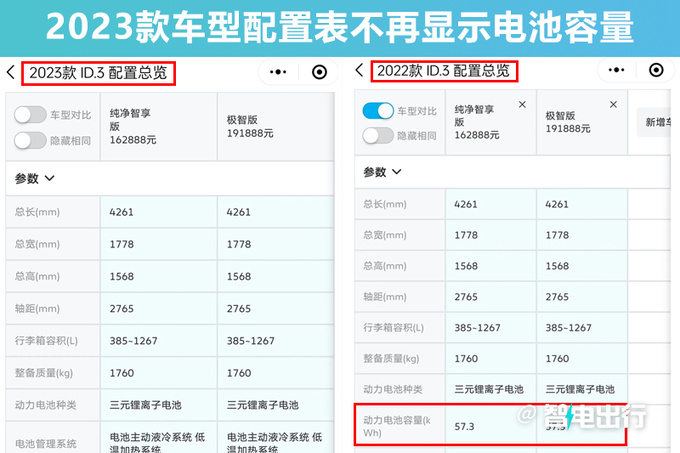Select 极智版 191888元 header in 2022款 panel
This screenshot has width=680, height=453.
[x=582, y=122]
